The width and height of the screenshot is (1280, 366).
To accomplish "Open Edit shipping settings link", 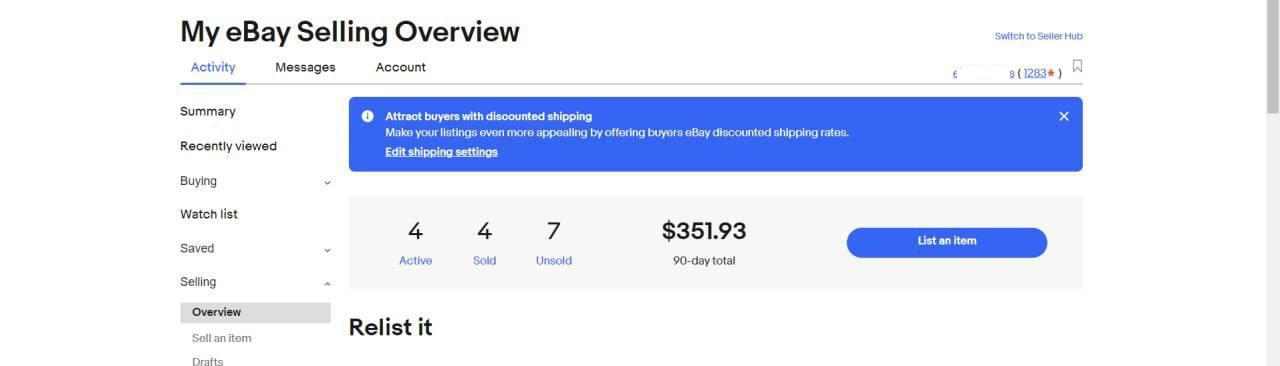I will pos(441,152).
